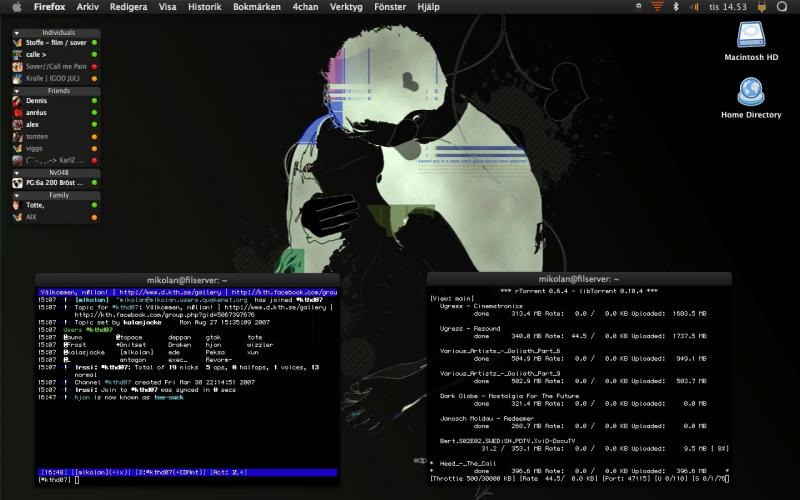Click the battery power plug icon
This screenshot has width=800, height=500.
(x=762, y=6)
